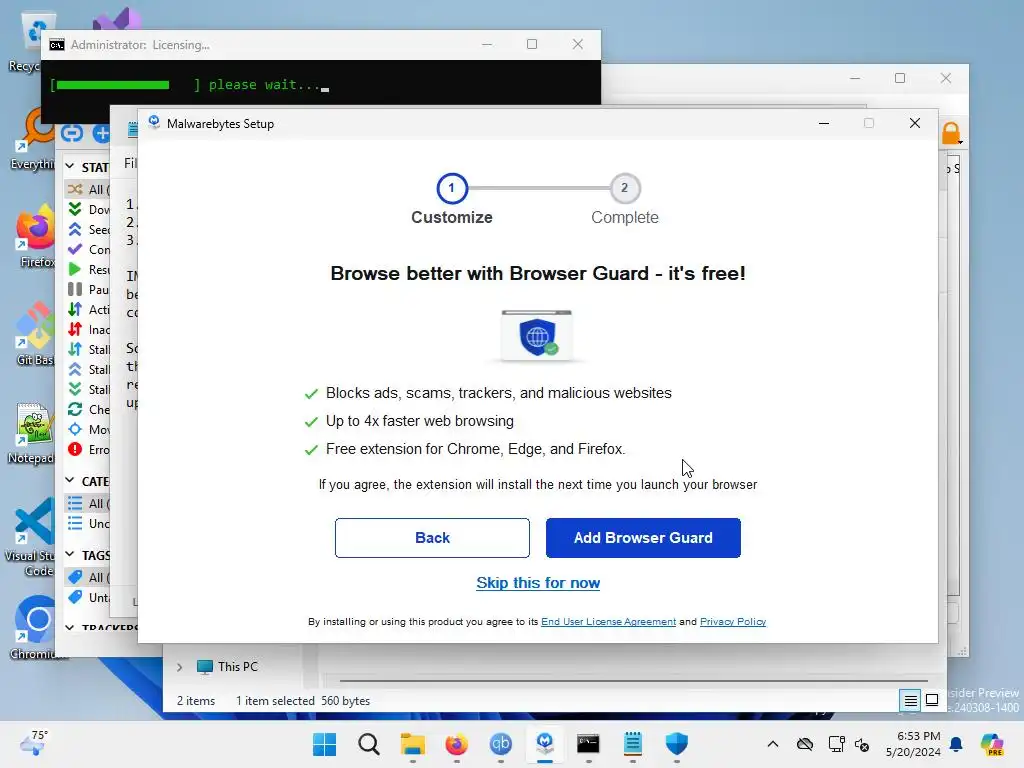Open Firefox desktop shortcut
Screen dimensions: 1024x768
[36, 236]
